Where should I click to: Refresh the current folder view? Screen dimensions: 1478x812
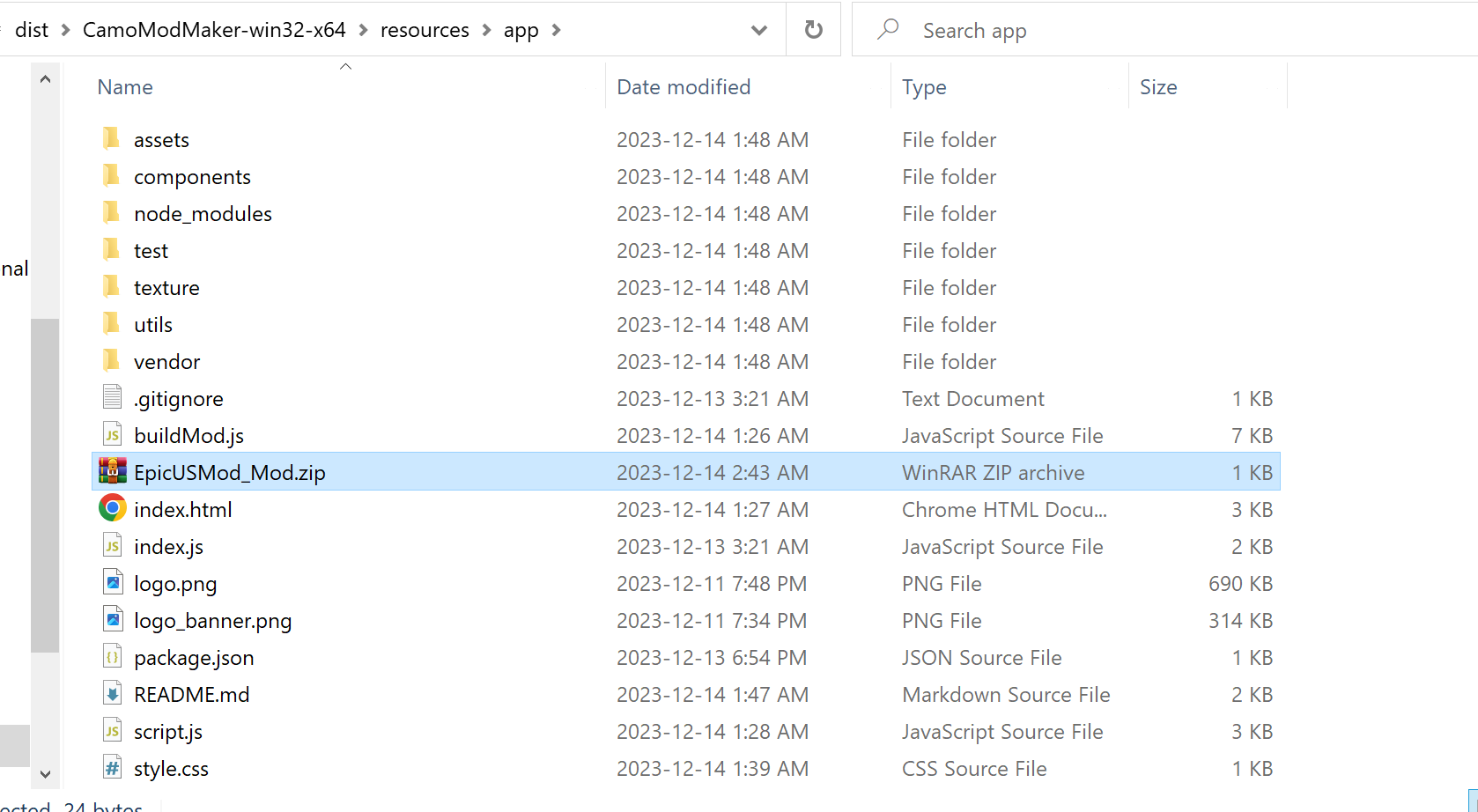(814, 30)
